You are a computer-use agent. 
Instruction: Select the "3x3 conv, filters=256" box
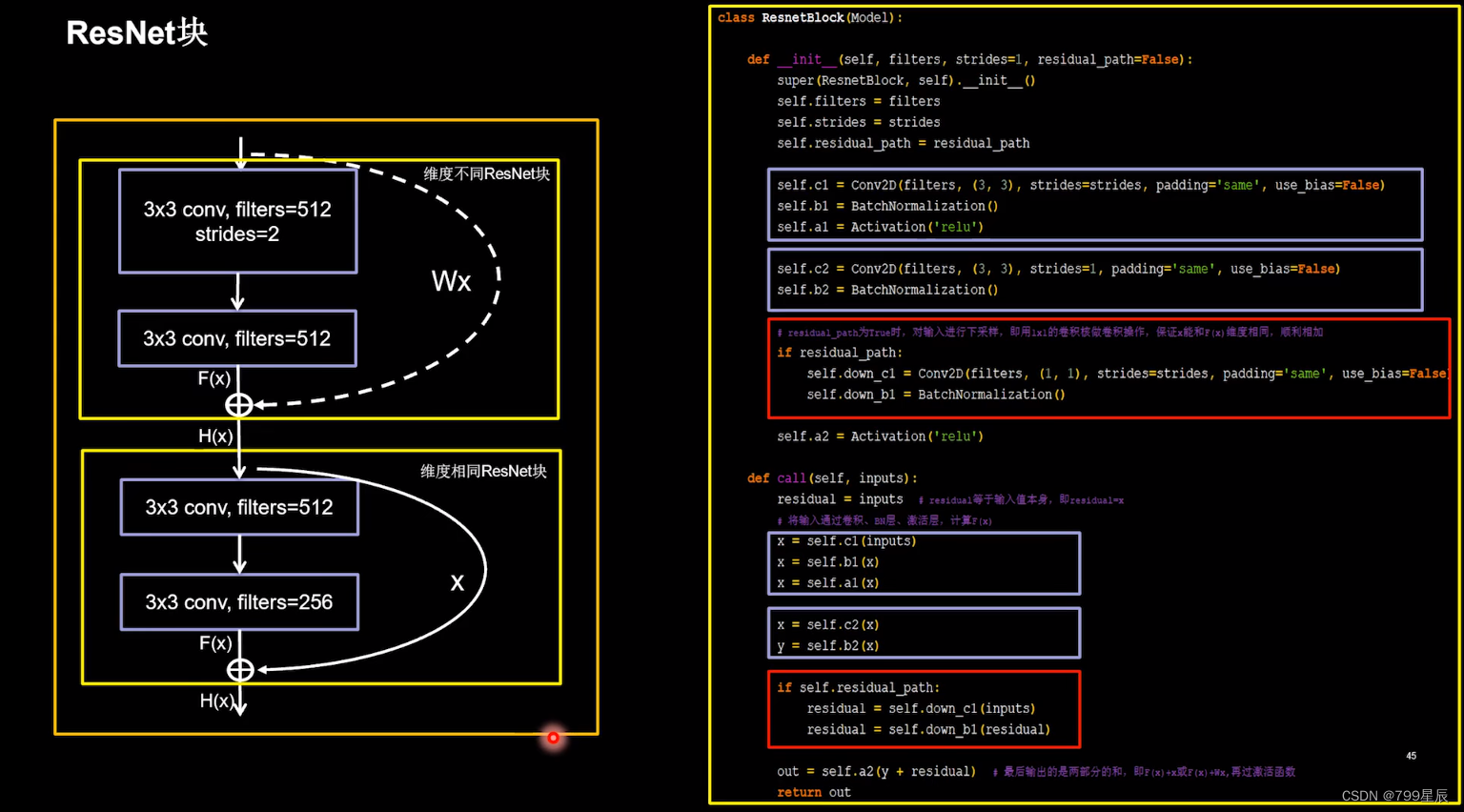[239, 602]
